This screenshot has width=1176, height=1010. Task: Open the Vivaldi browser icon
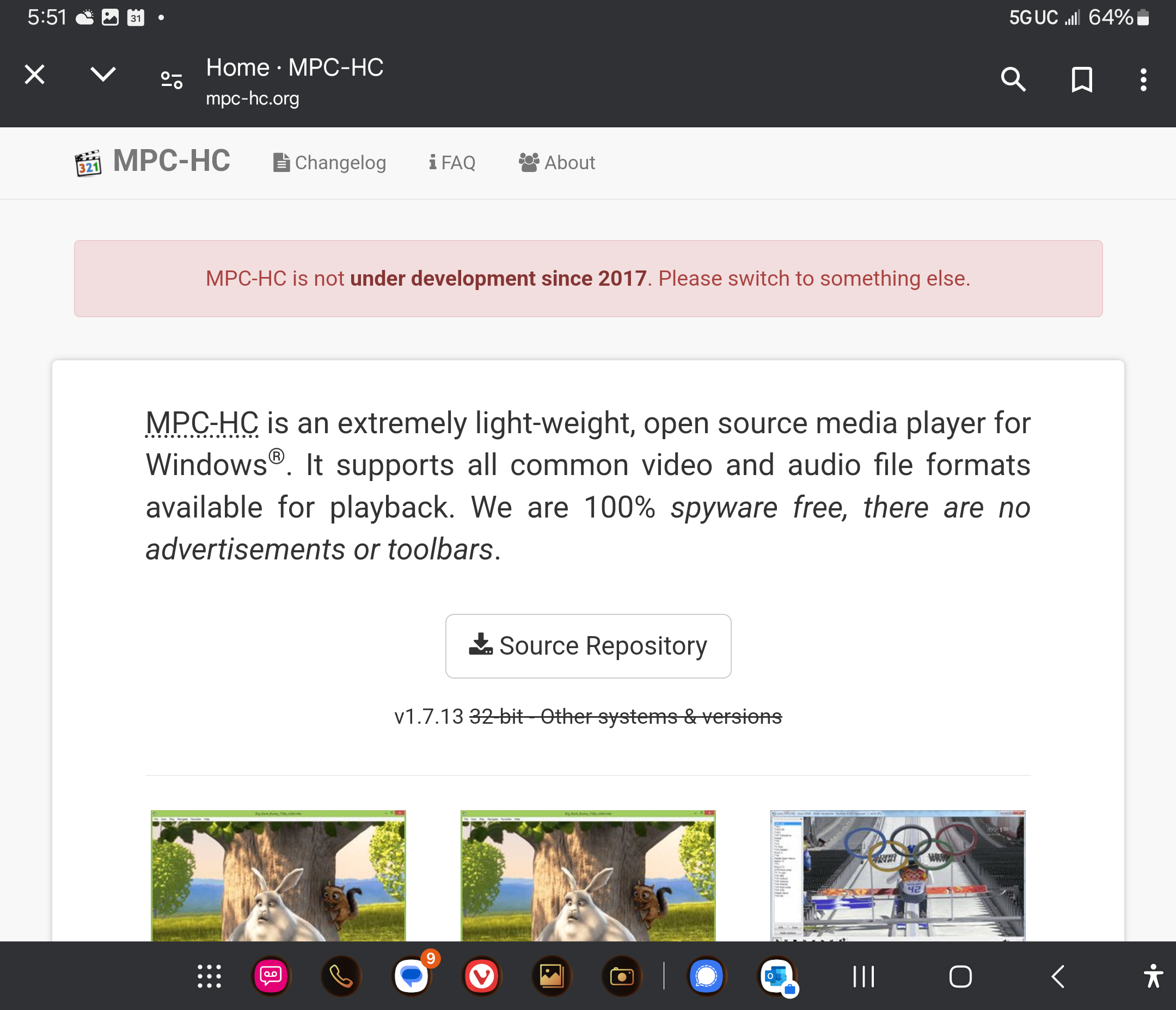pyautogui.click(x=482, y=976)
